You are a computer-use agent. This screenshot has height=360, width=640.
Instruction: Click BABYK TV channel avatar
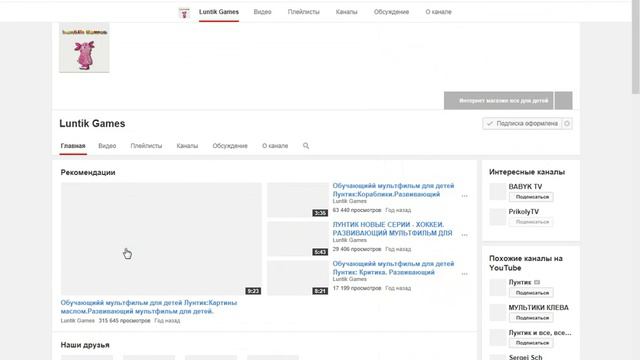pyautogui.click(x=498, y=191)
